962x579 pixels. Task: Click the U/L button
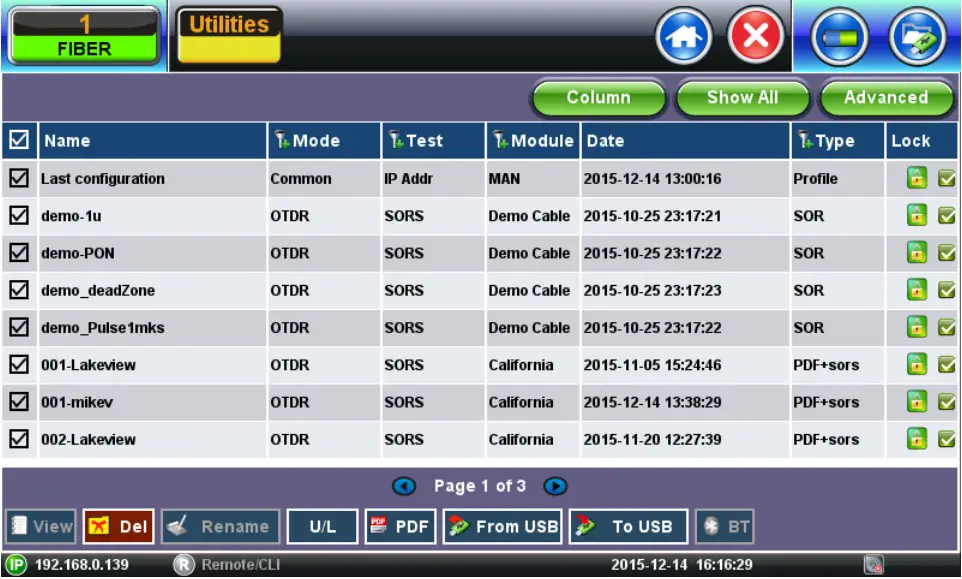tap(322, 526)
